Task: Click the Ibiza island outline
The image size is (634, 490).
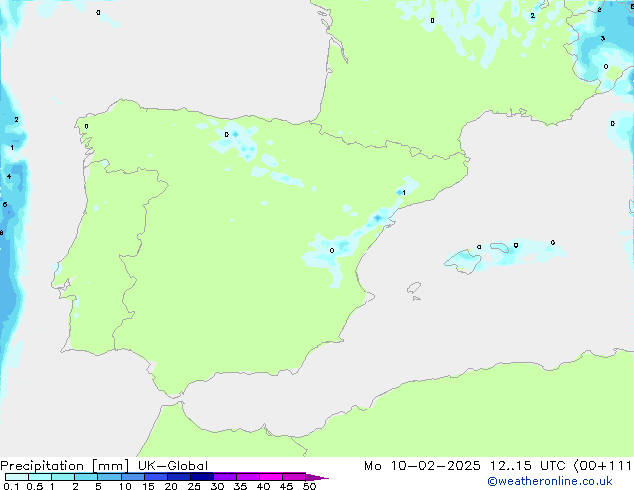Action: 414,288
